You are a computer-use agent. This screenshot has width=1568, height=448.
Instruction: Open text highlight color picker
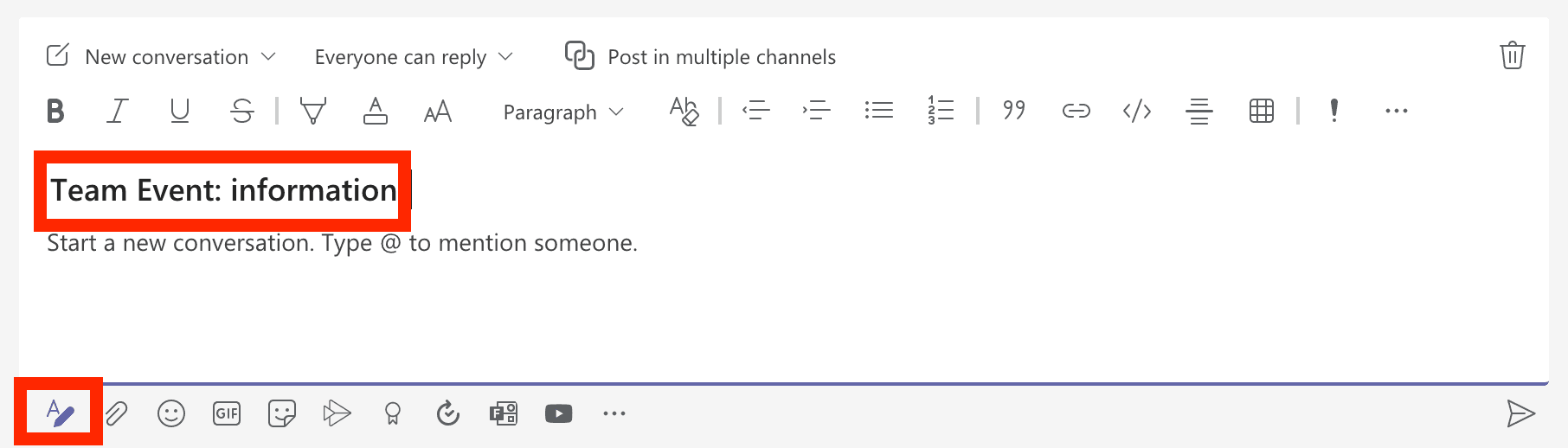tap(313, 112)
